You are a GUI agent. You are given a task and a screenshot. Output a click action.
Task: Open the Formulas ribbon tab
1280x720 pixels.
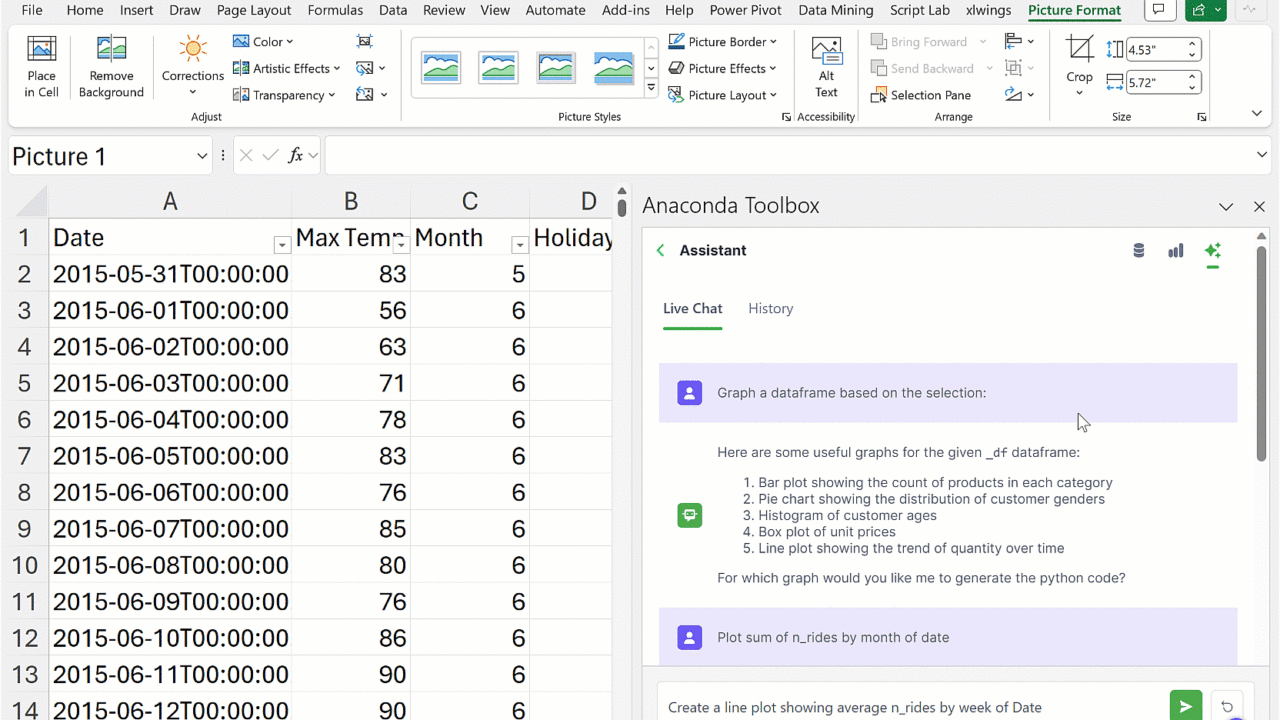(335, 10)
